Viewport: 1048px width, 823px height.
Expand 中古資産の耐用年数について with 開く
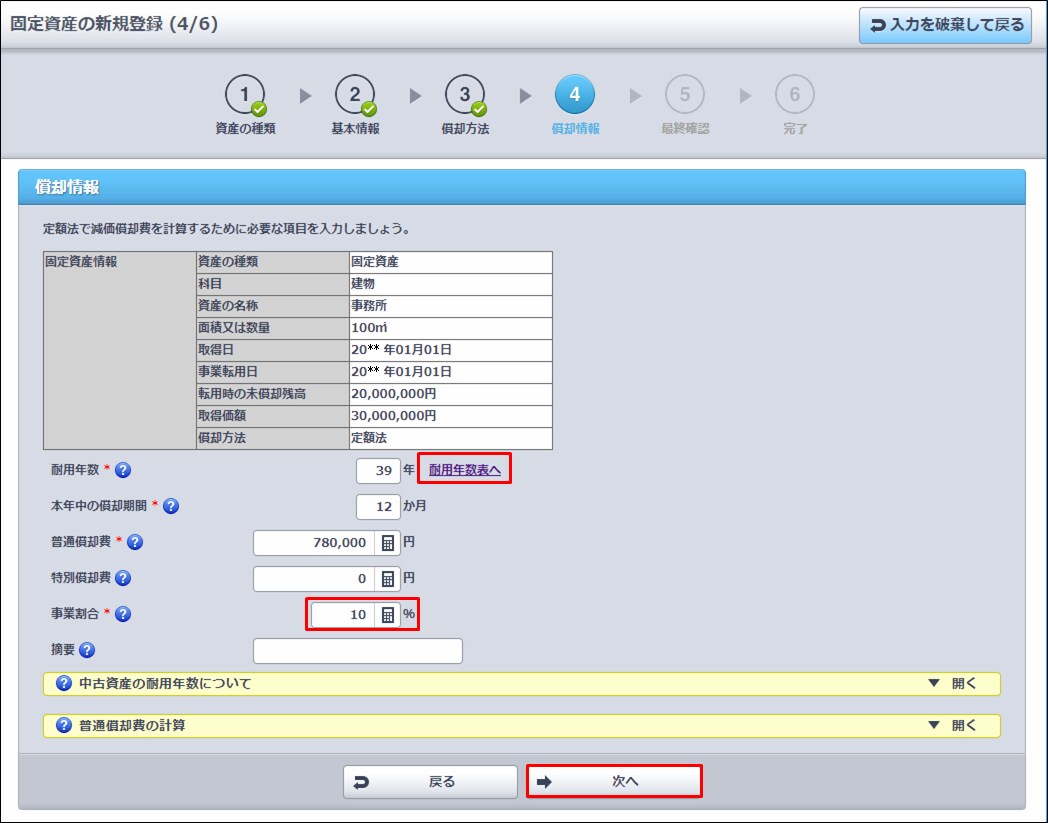pyautogui.click(x=953, y=683)
